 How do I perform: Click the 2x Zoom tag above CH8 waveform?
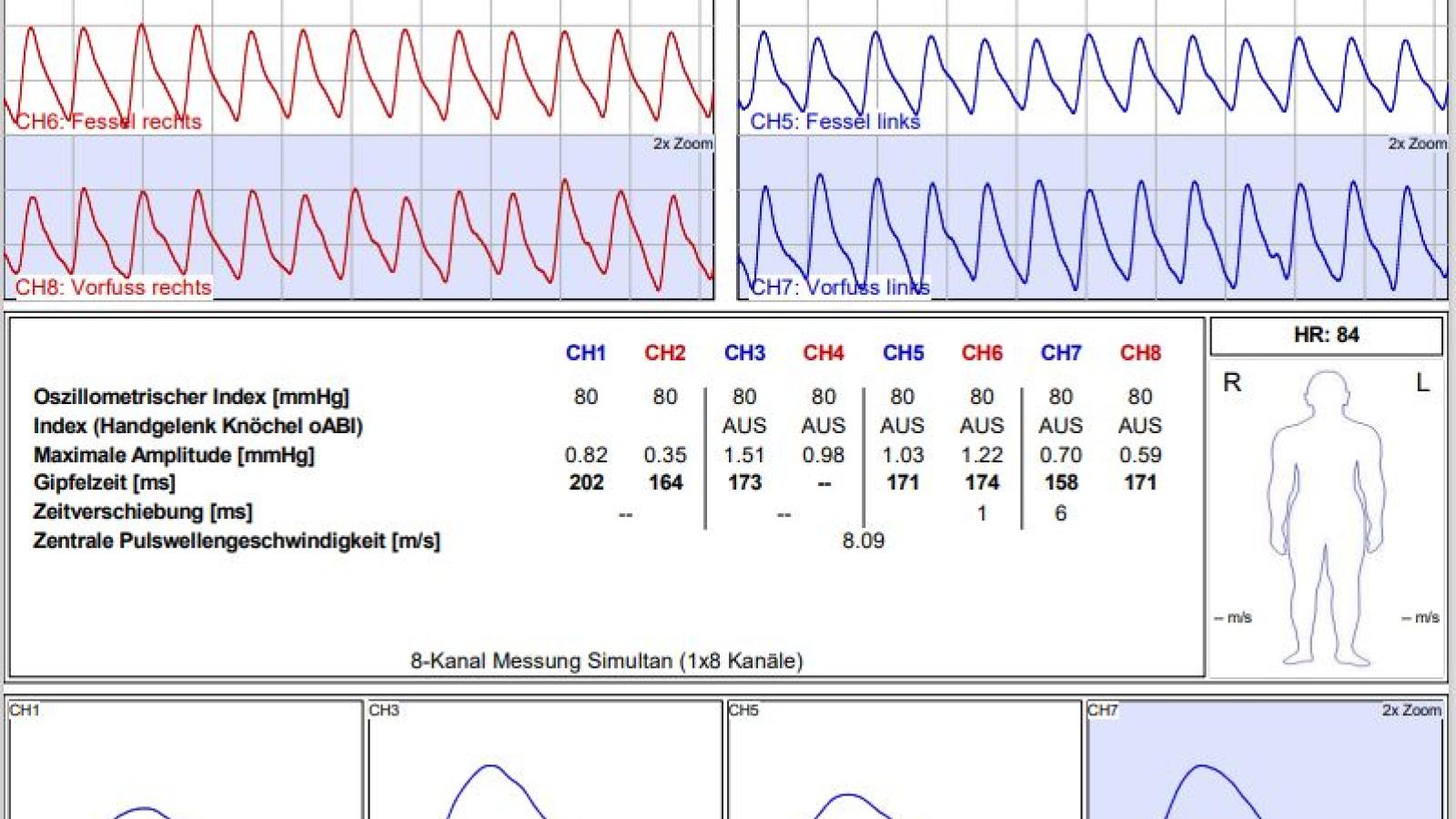[x=682, y=144]
